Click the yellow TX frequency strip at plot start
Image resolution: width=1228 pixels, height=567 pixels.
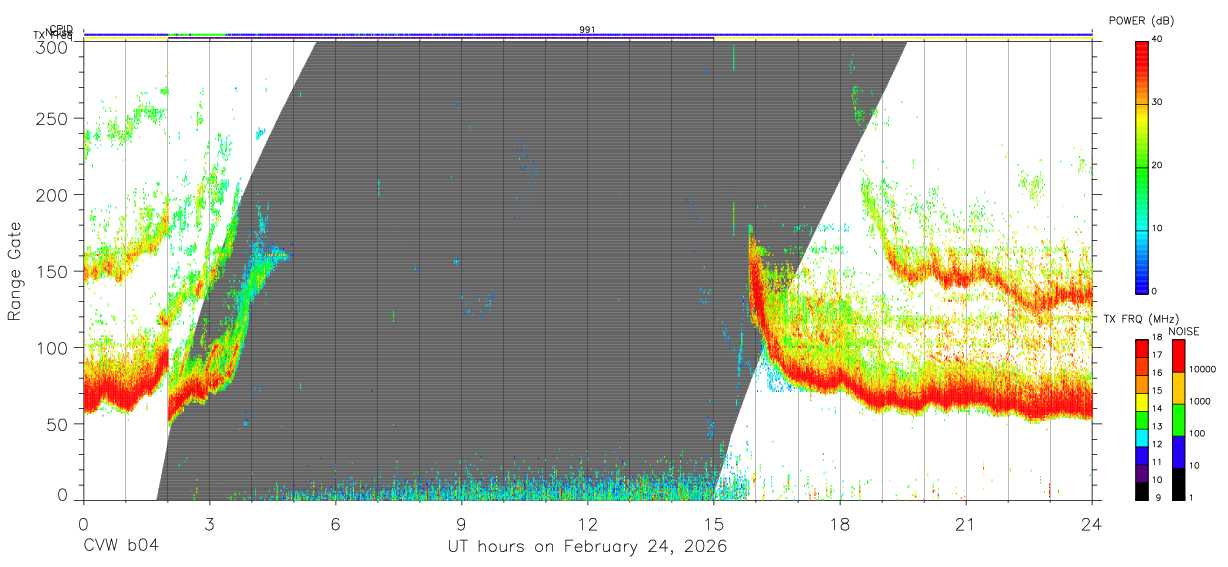click(125, 38)
